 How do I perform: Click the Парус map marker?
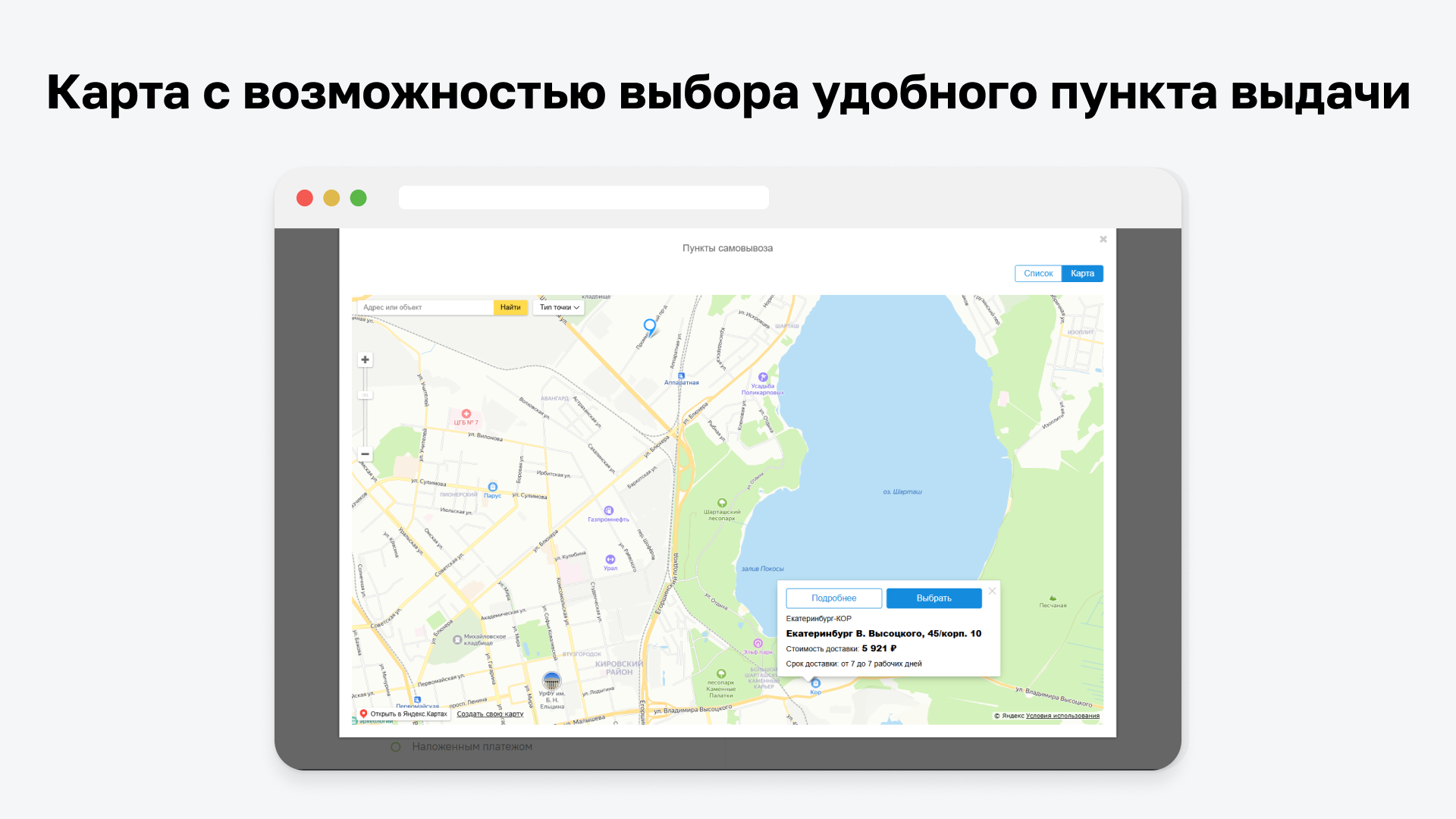(x=492, y=488)
